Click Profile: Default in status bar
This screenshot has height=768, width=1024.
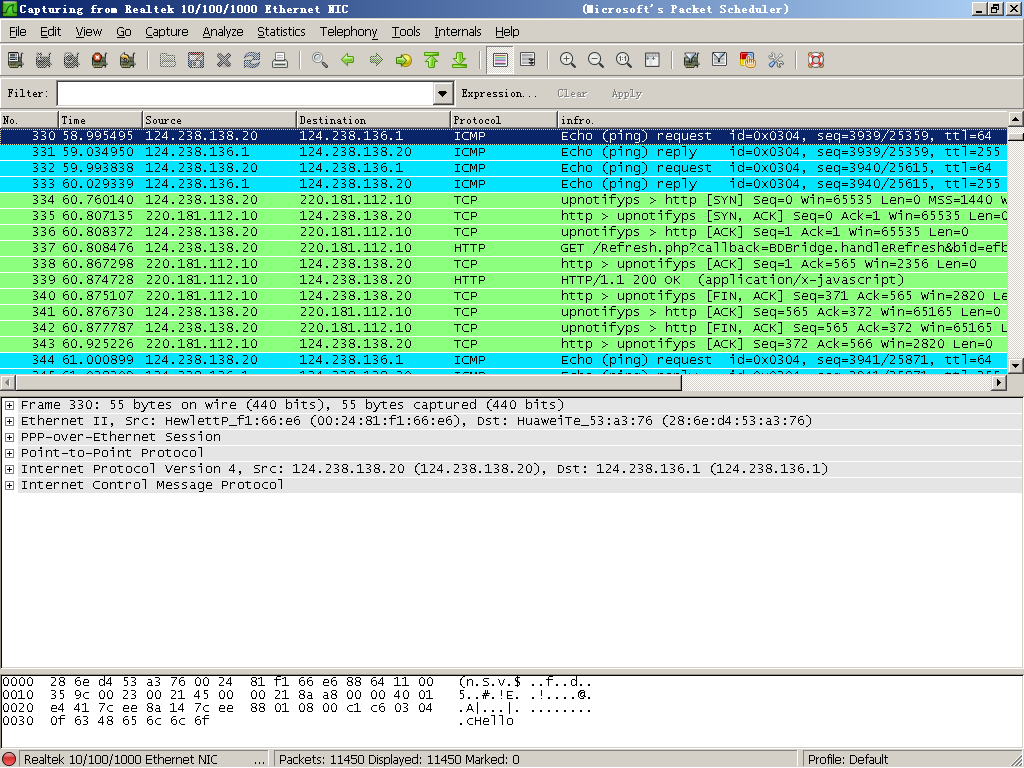847,760
